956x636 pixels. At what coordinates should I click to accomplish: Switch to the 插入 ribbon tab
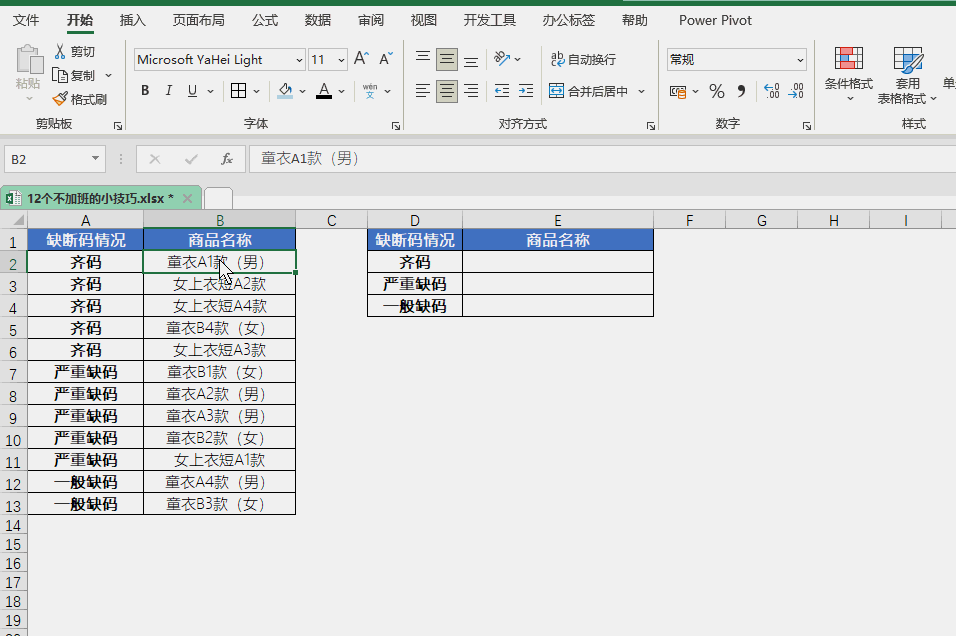coord(132,20)
